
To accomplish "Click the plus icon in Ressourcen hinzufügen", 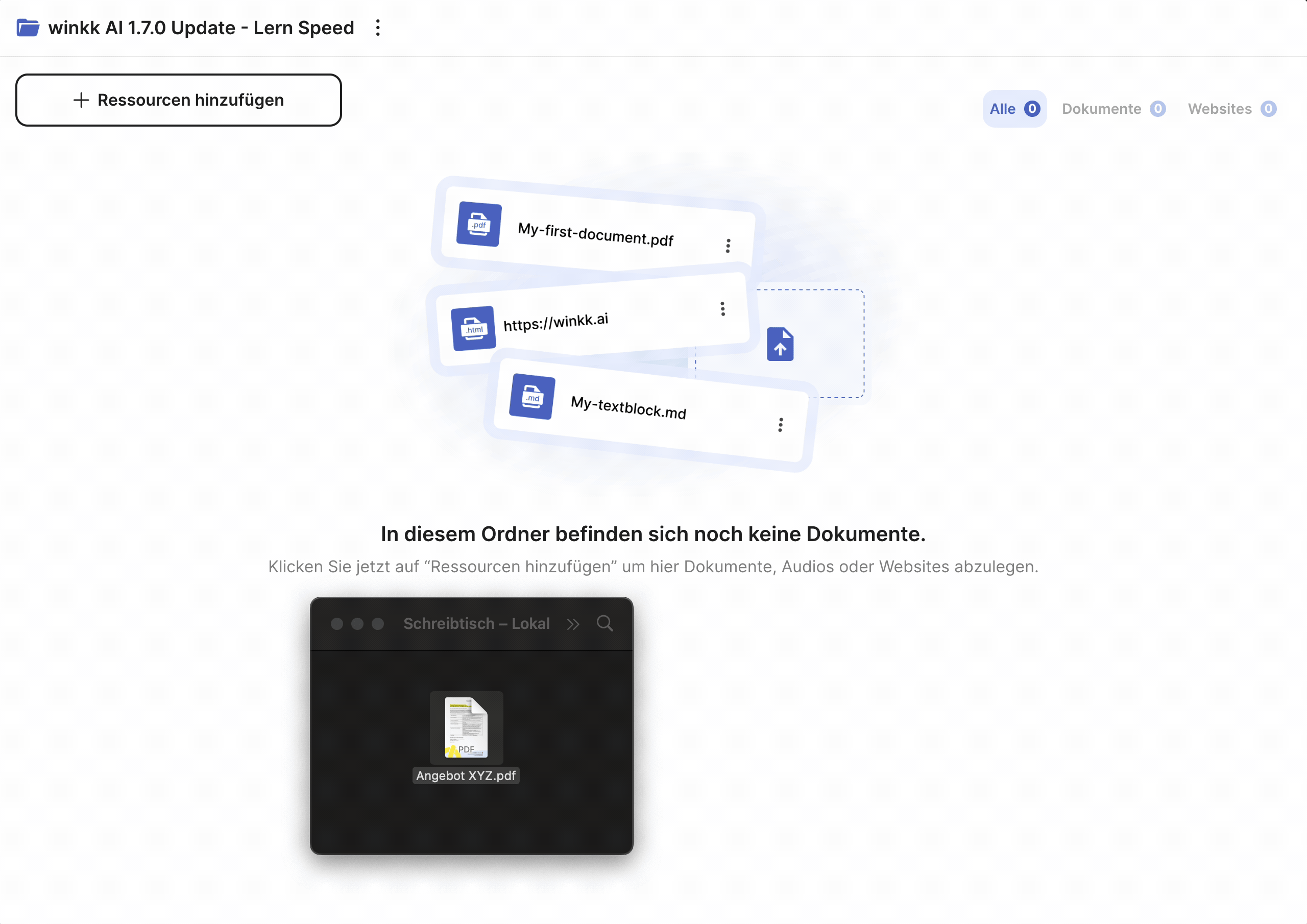I will click(81, 100).
